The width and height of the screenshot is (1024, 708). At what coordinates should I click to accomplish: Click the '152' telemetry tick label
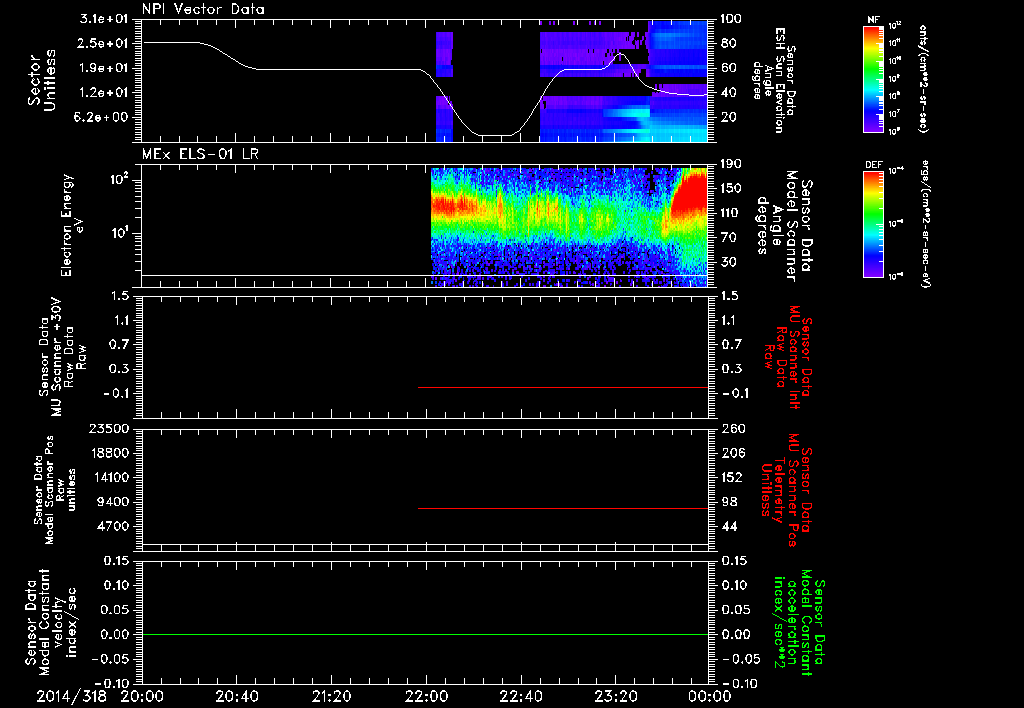[x=733, y=477]
